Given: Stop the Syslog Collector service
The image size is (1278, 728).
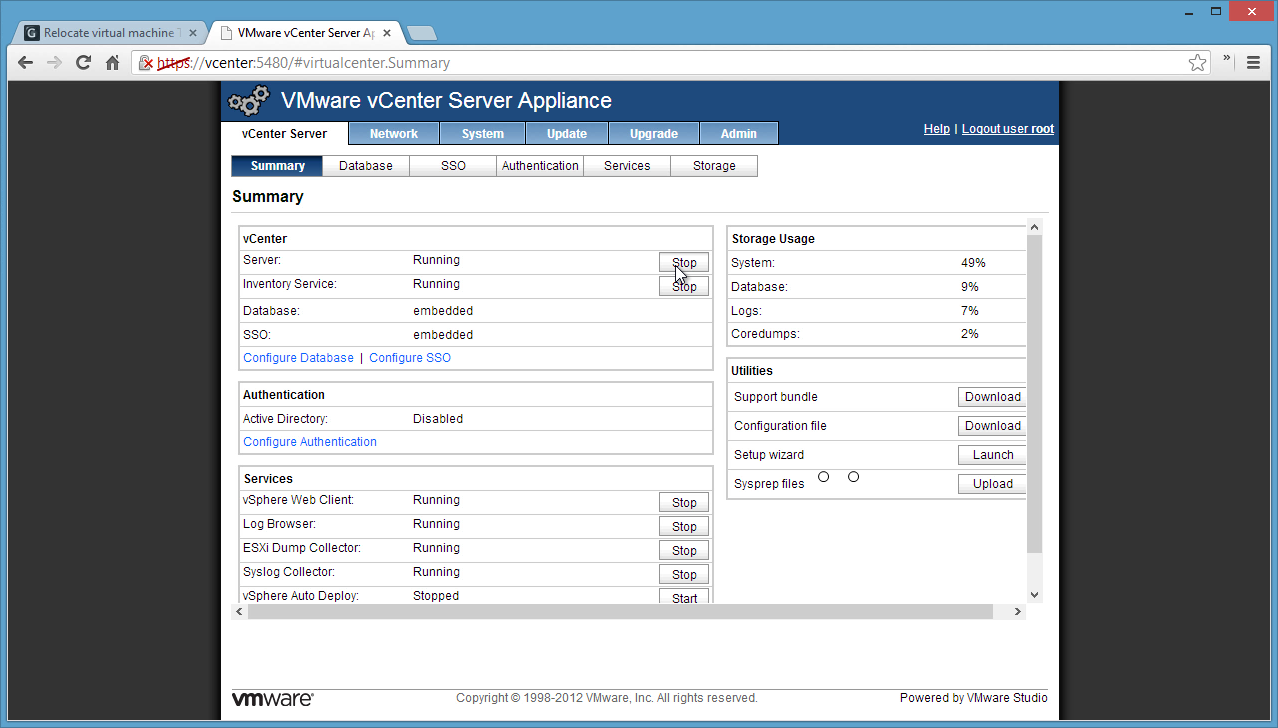Looking at the screenshot, I should coord(684,575).
